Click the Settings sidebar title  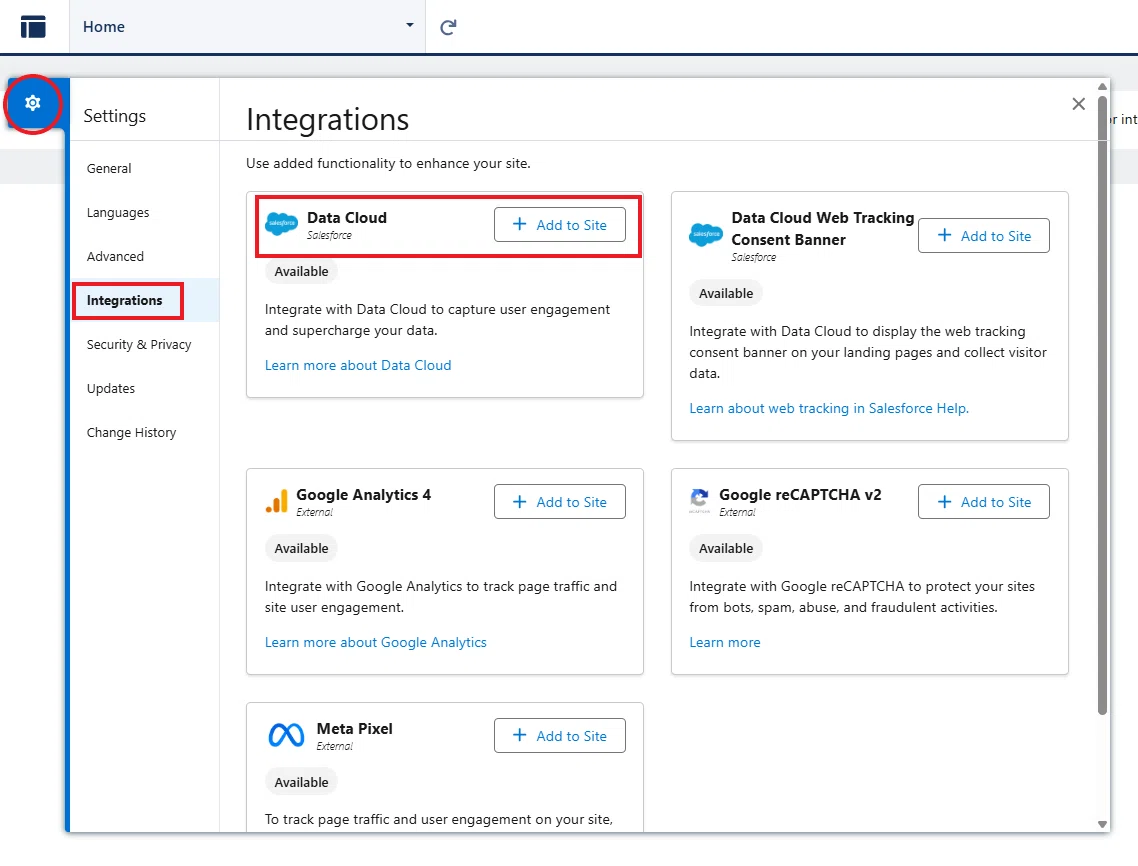[x=115, y=116]
